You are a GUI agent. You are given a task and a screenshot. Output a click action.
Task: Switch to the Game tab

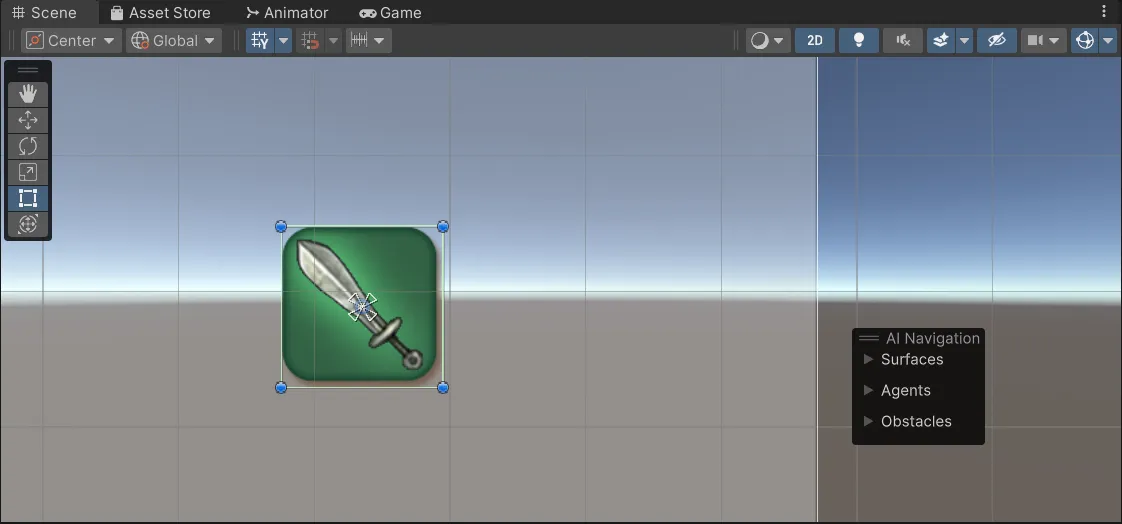pos(390,13)
